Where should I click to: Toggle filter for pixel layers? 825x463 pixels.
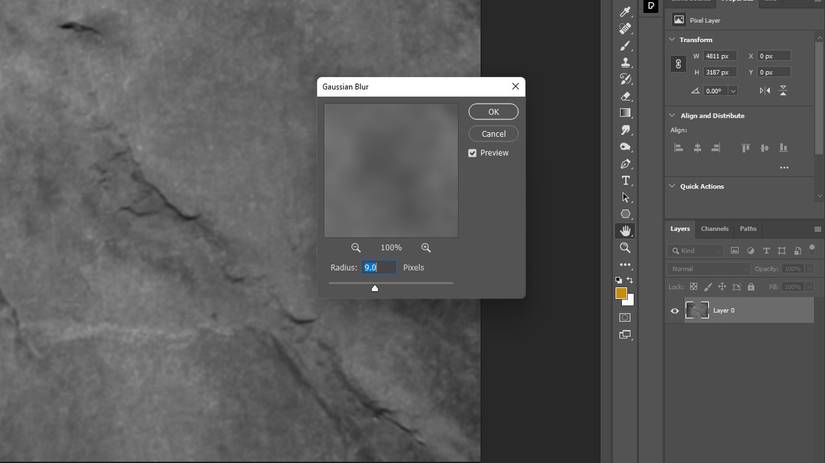[735, 251]
